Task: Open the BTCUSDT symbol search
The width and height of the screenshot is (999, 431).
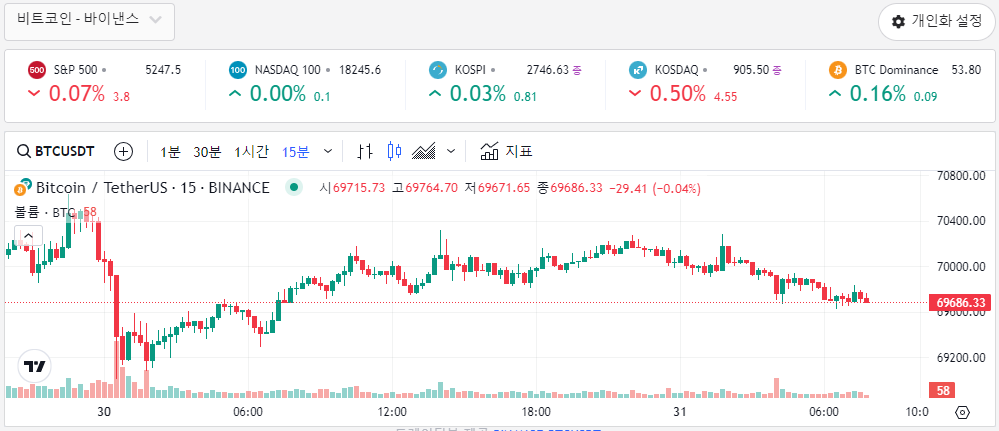Action: click(x=56, y=152)
